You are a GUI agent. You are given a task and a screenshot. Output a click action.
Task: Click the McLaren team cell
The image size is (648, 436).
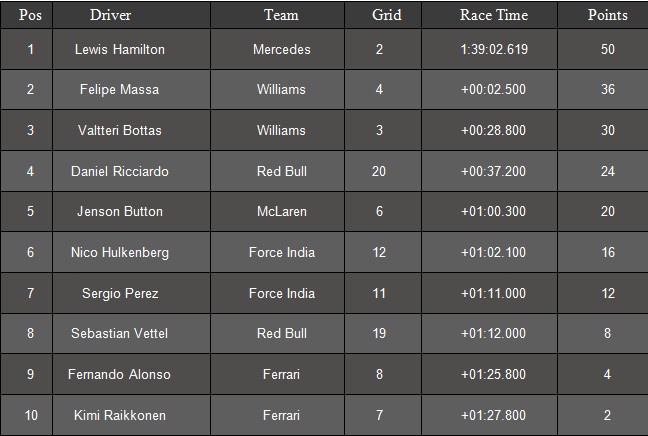(x=281, y=212)
